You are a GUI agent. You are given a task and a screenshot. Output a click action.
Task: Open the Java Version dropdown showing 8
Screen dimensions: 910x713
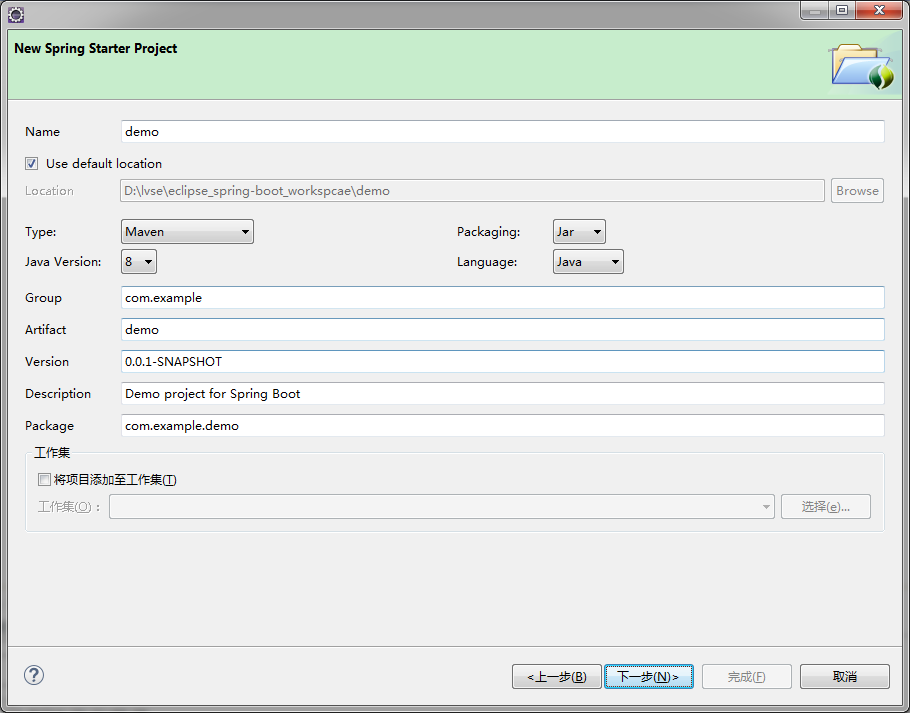pos(139,262)
